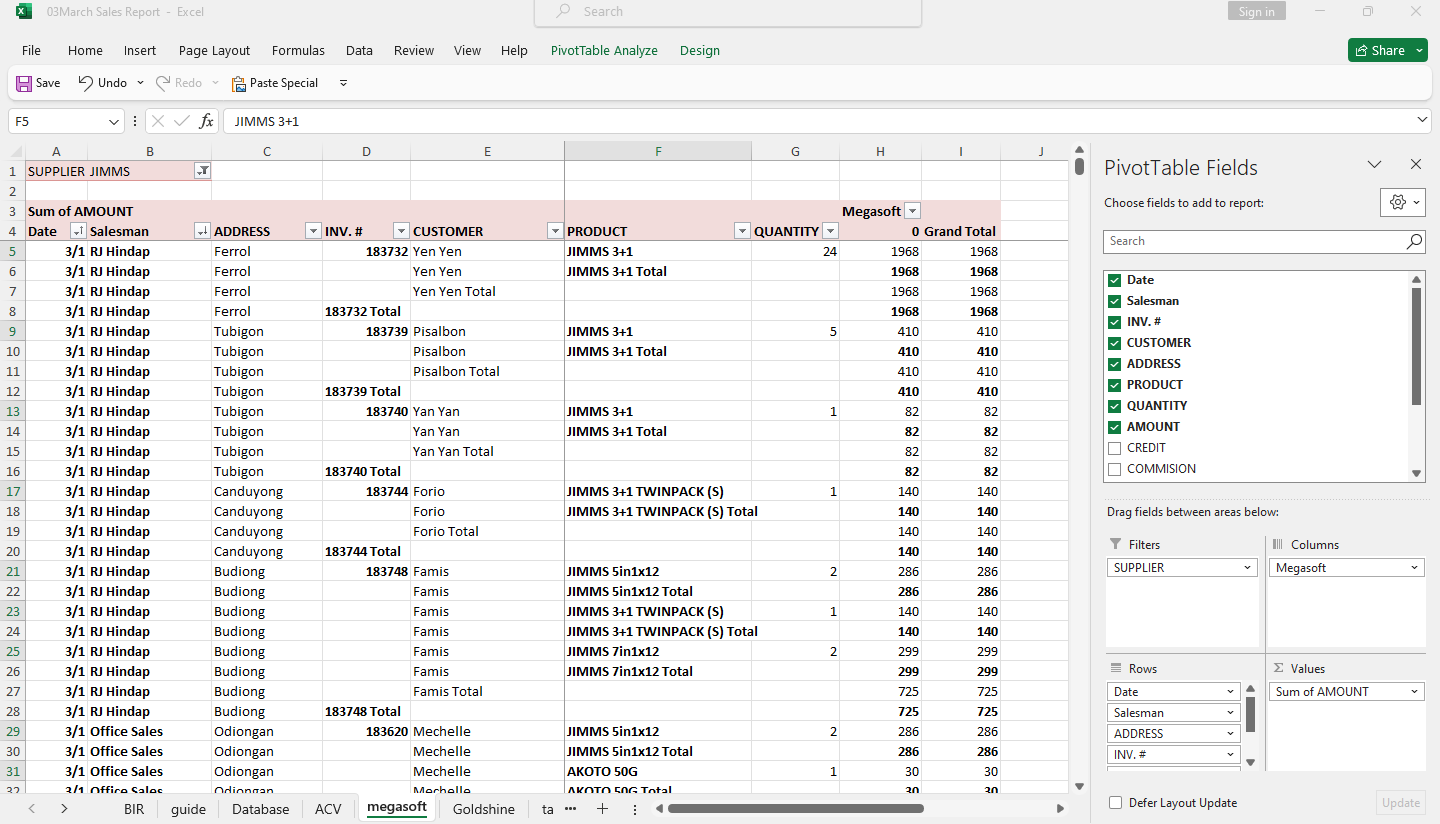This screenshot has width=1440, height=824.
Task: Click the sheet's vertical scroll down arrow
Action: point(1079,787)
